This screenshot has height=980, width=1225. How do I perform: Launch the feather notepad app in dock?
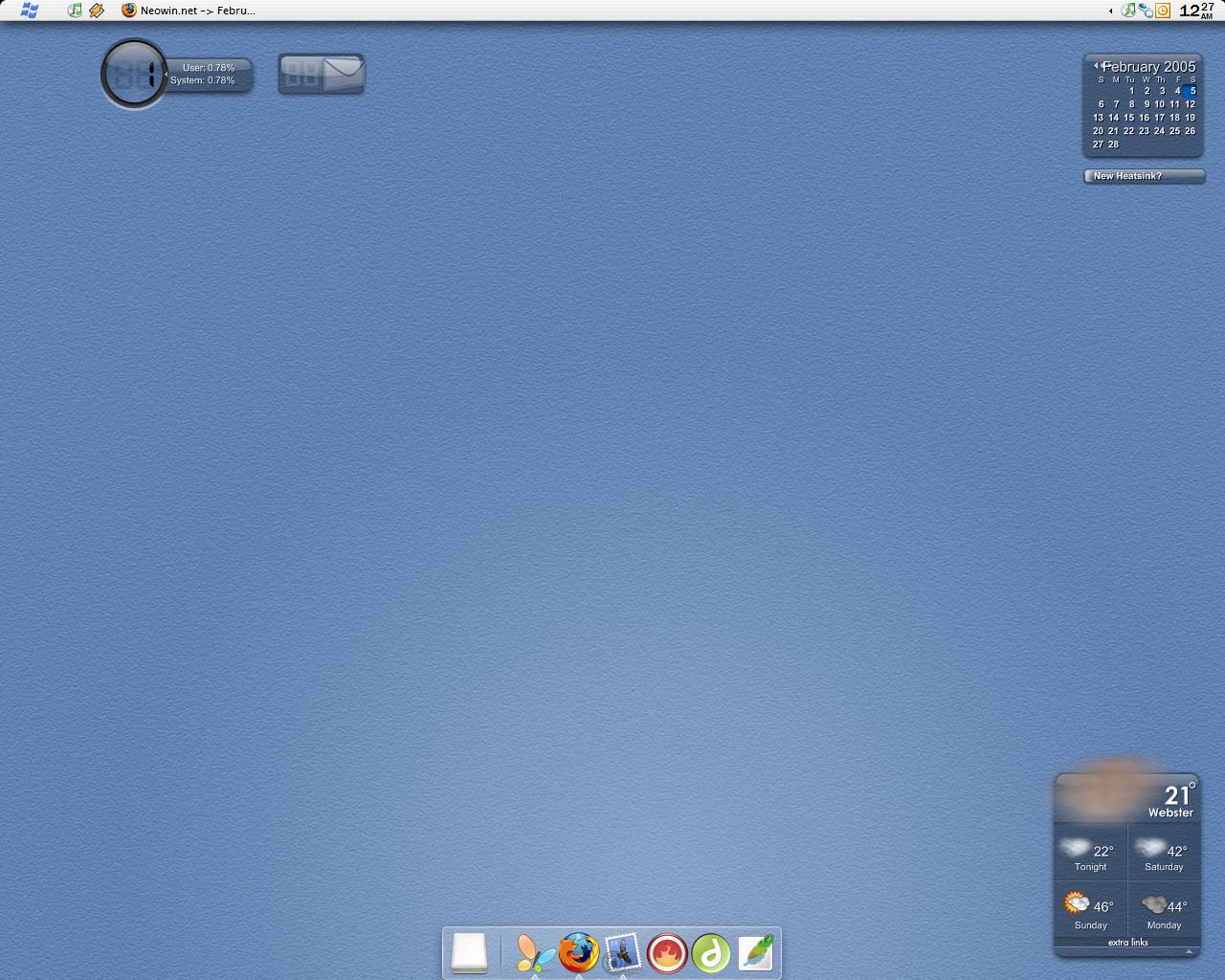click(755, 953)
